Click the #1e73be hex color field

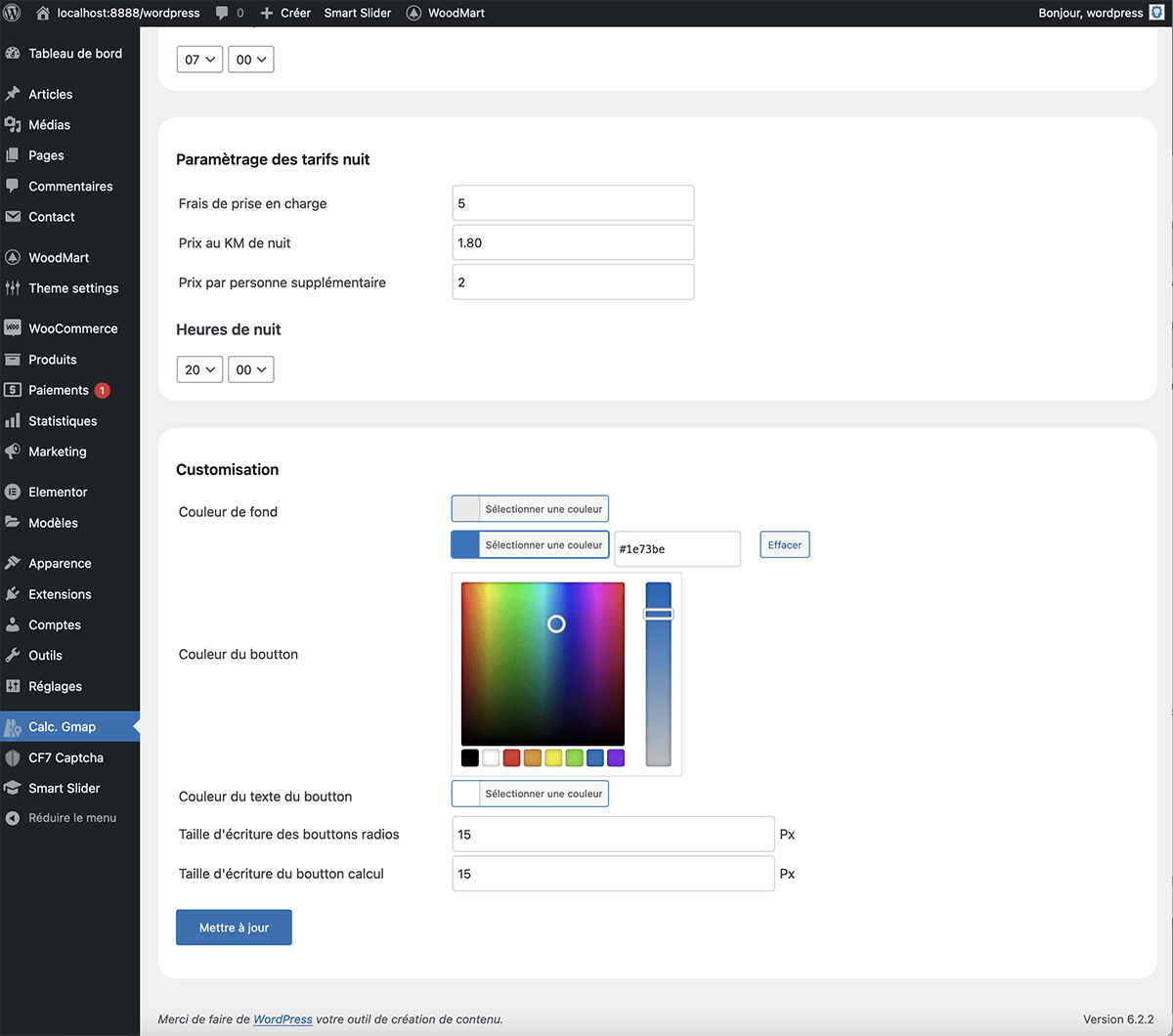click(x=677, y=549)
